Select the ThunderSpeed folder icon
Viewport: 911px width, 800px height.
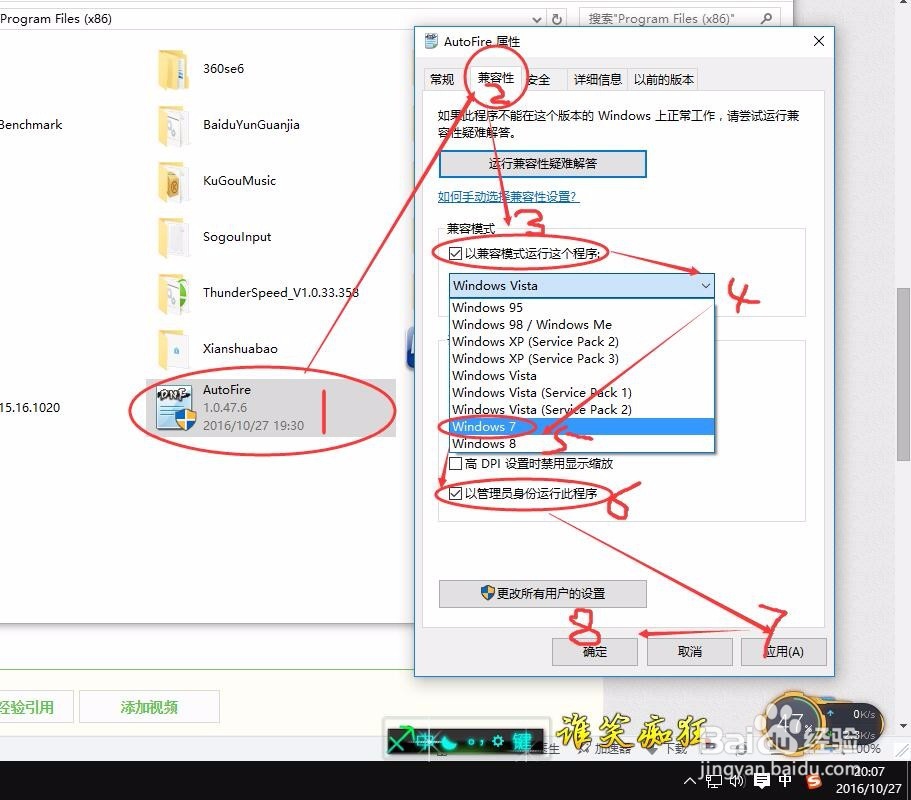(173, 294)
